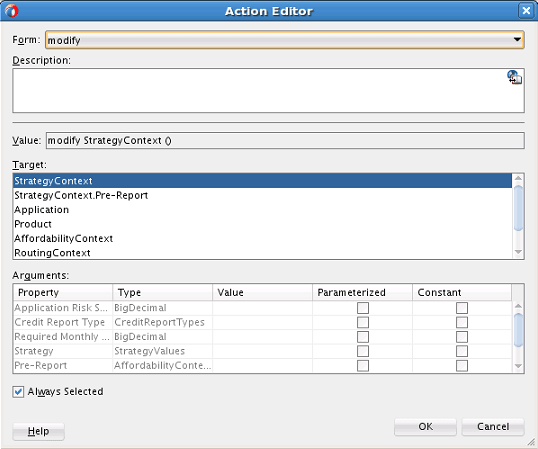Image resolution: width=538 pixels, height=449 pixels.
Task: Close the Action Editor dialog
Action: 526,11
